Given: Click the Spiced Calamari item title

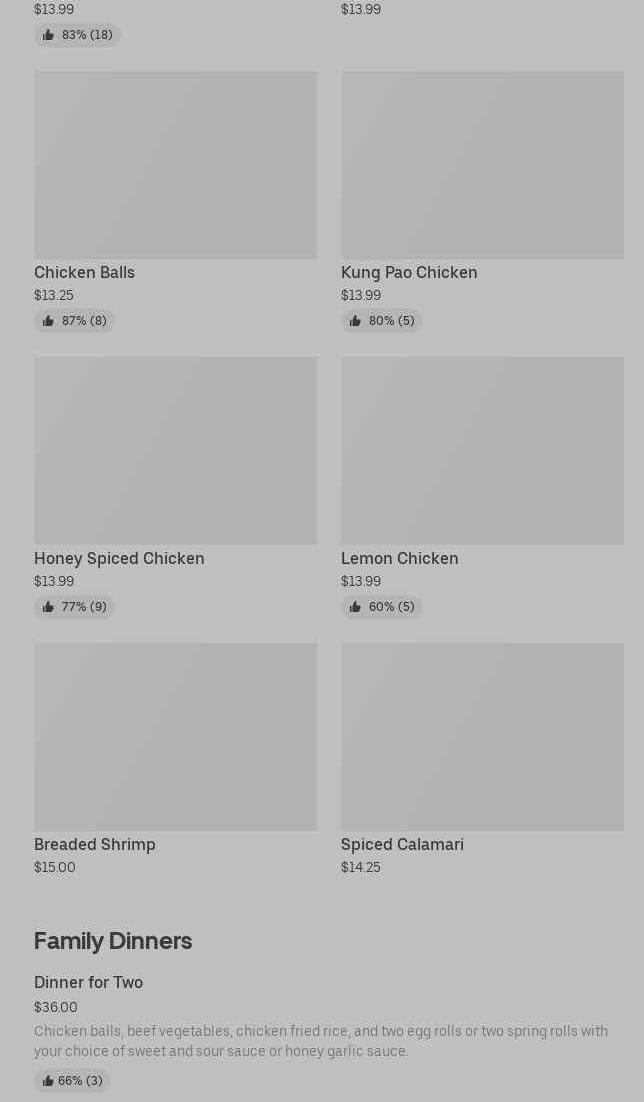Looking at the screenshot, I should point(402,844).
